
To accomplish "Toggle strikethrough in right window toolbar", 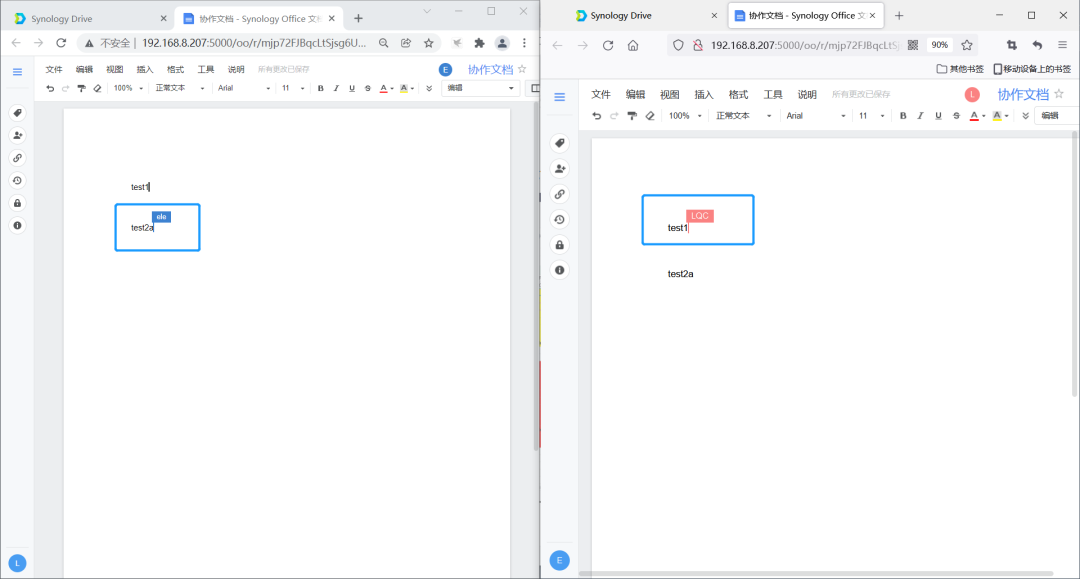I will [956, 116].
